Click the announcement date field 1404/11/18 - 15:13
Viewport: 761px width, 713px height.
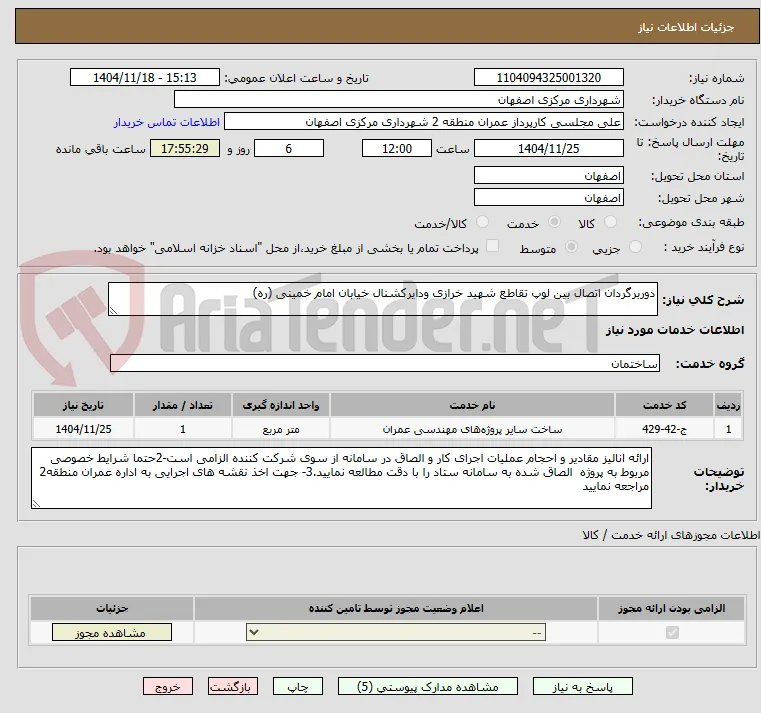point(145,78)
